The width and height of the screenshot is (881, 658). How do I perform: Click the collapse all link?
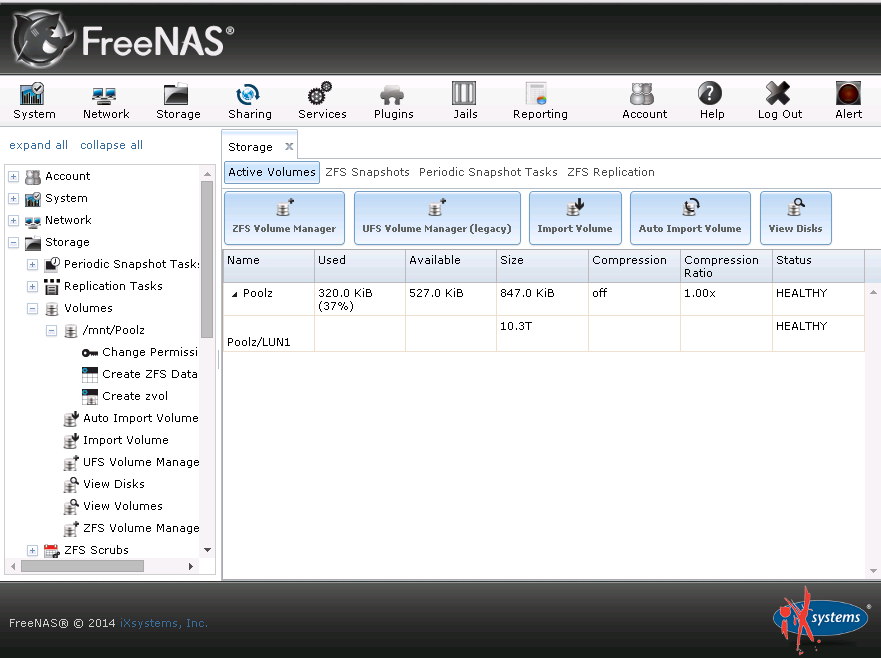tap(111, 145)
